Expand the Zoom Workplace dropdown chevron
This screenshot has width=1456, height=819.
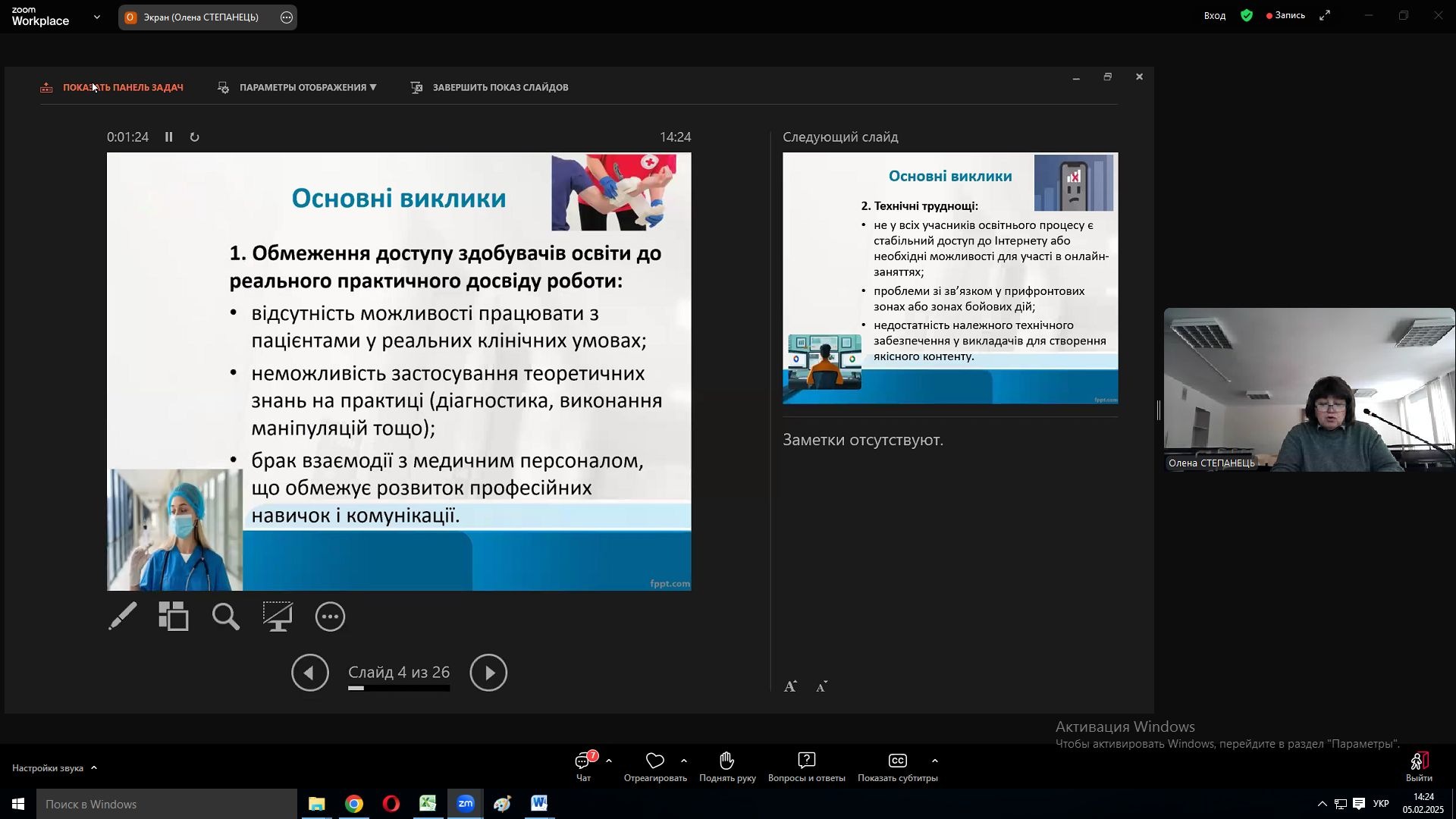point(96,17)
